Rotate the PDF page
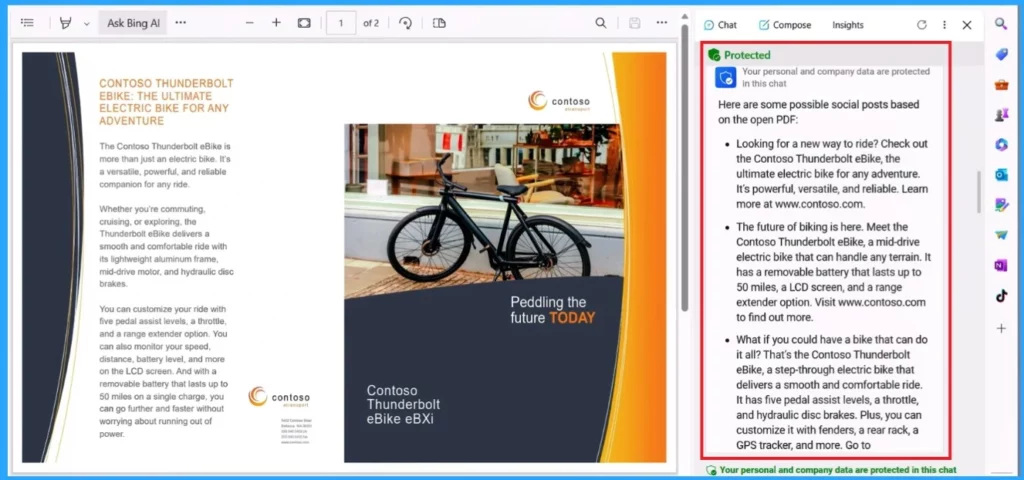 pyautogui.click(x=406, y=23)
